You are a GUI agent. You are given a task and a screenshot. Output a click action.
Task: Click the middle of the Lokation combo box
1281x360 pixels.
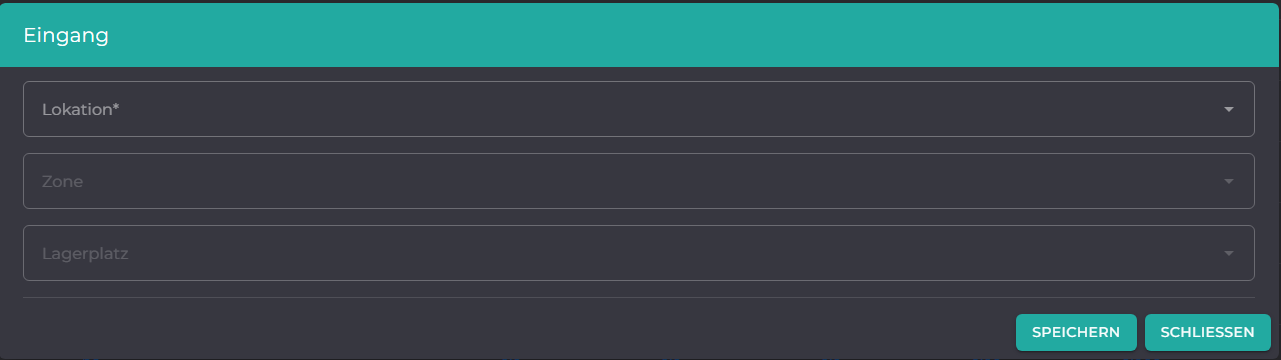(x=638, y=109)
